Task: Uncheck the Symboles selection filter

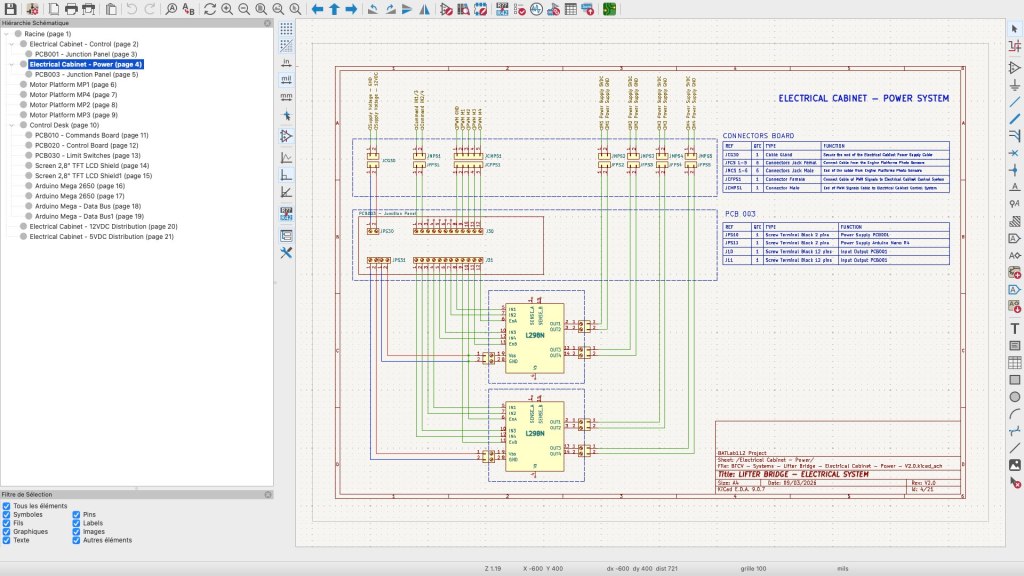Action: (x=8, y=515)
